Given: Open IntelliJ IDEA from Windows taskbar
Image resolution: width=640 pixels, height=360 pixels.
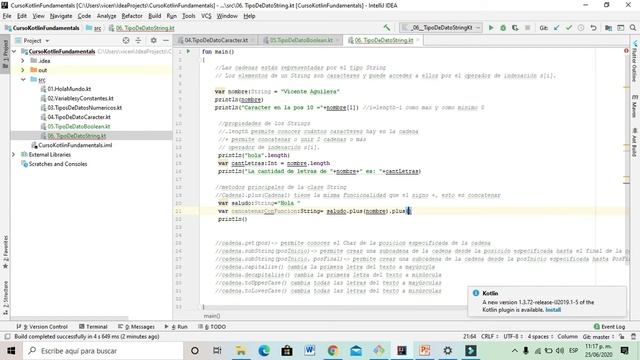Looking at the screenshot, I should 402,351.
